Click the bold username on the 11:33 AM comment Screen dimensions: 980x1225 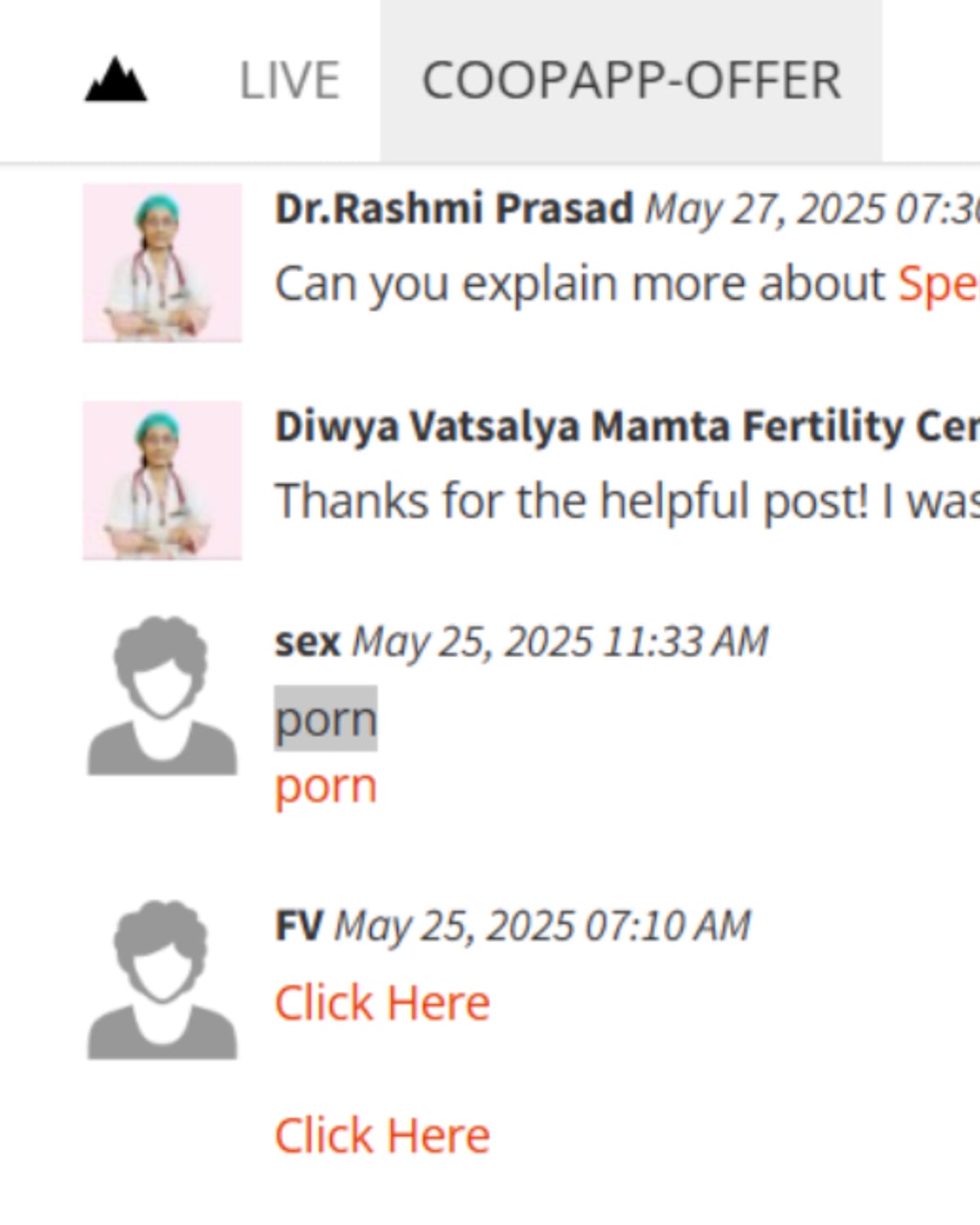[307, 641]
